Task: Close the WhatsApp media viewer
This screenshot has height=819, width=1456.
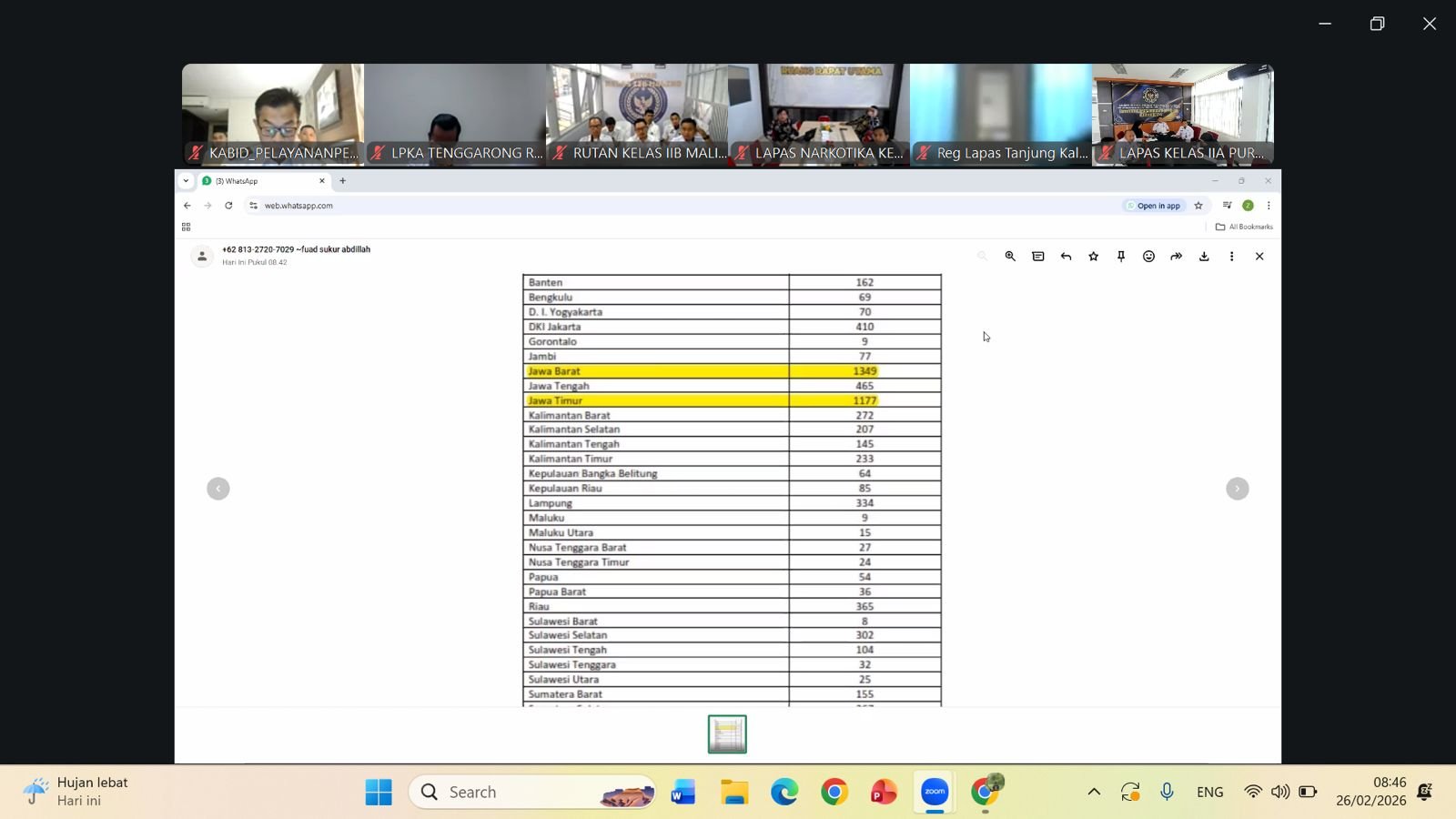Action: [1259, 257]
